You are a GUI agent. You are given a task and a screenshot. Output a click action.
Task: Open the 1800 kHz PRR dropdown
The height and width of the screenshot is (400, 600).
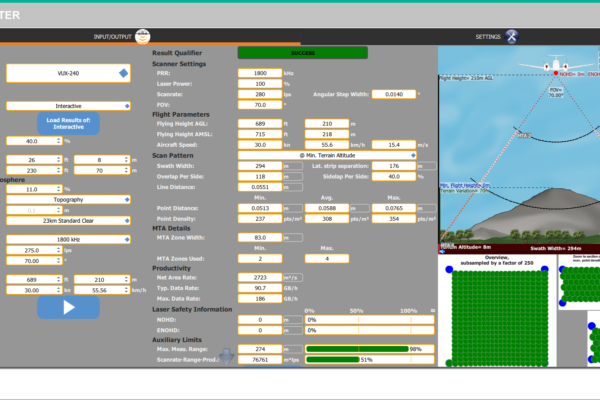coord(69,240)
